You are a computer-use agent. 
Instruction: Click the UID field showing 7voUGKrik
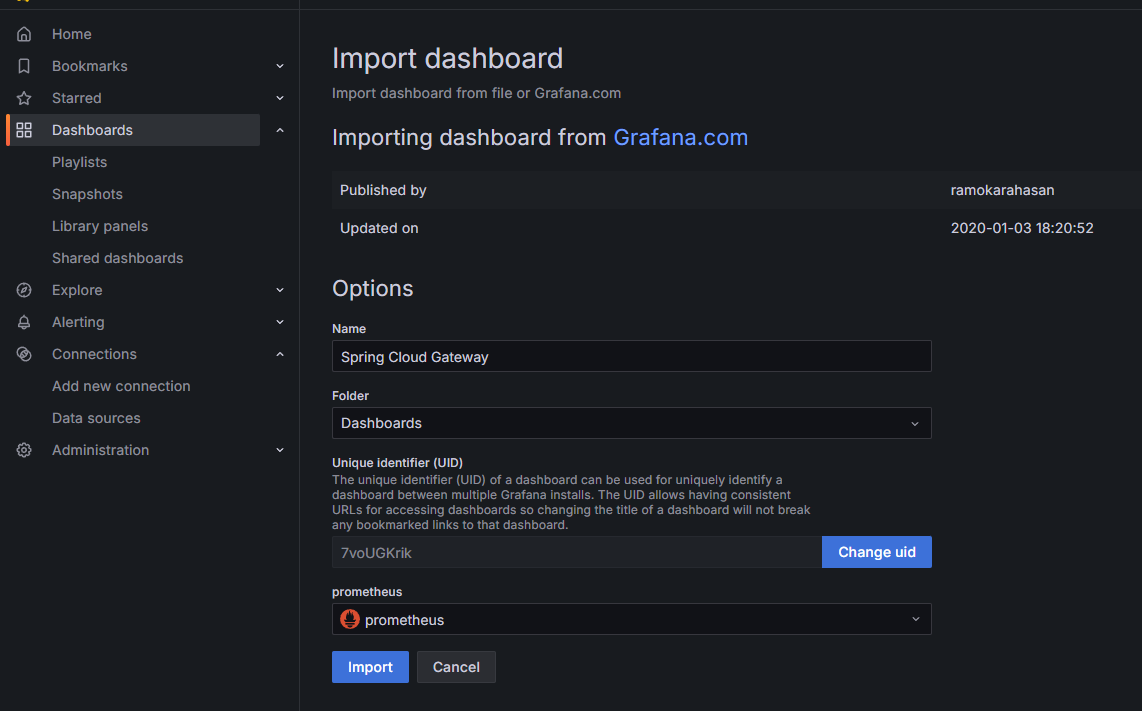577,552
